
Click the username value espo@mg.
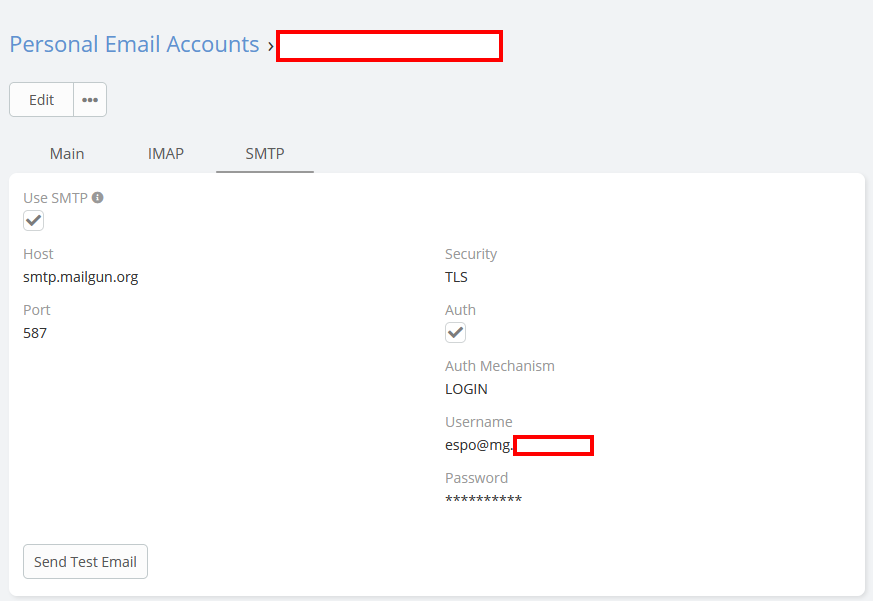(x=479, y=445)
